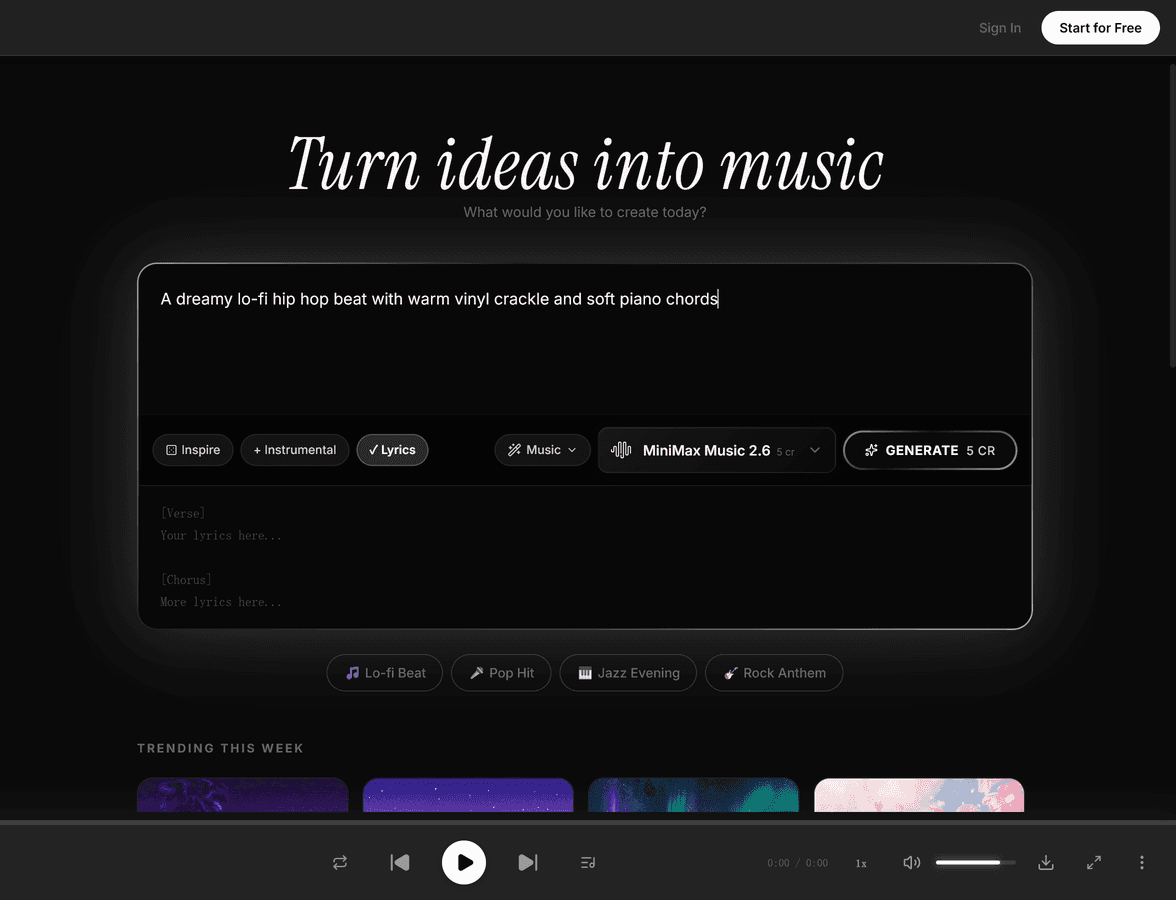Open the starry blue trending thumbnail
1176x900 pixels.
coord(468,795)
